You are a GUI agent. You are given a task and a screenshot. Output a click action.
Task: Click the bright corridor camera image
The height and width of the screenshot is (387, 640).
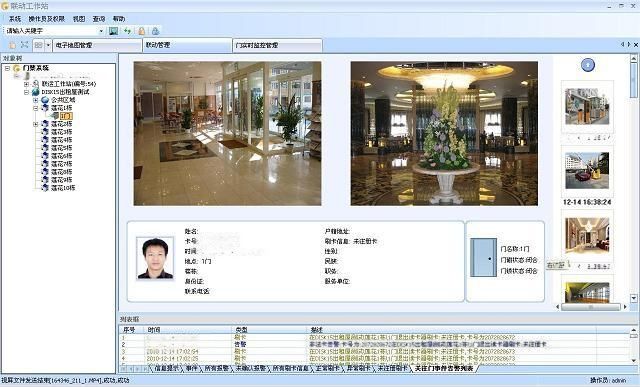click(x=227, y=133)
